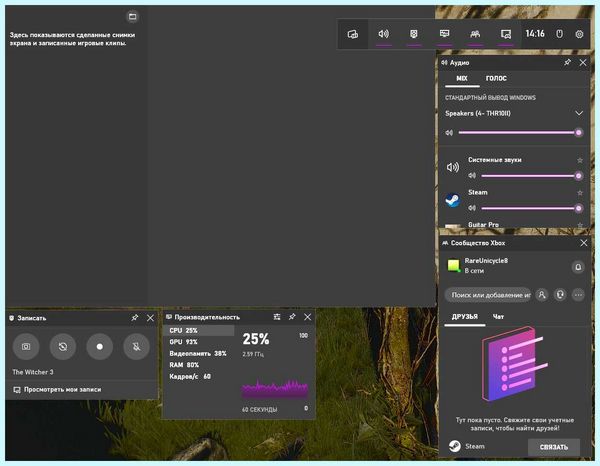
Task: Close the Производительность widget
Action: coord(308,317)
